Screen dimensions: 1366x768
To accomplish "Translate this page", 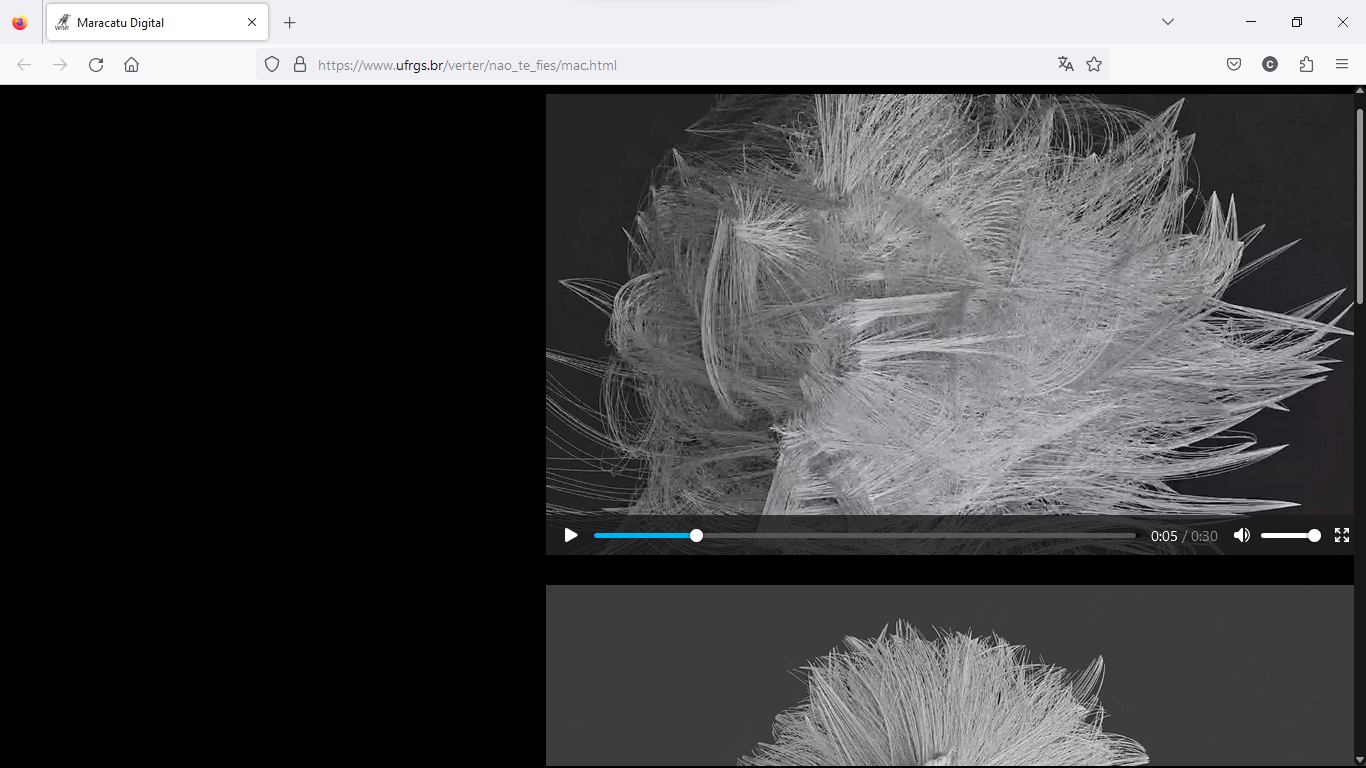I will tap(1066, 65).
